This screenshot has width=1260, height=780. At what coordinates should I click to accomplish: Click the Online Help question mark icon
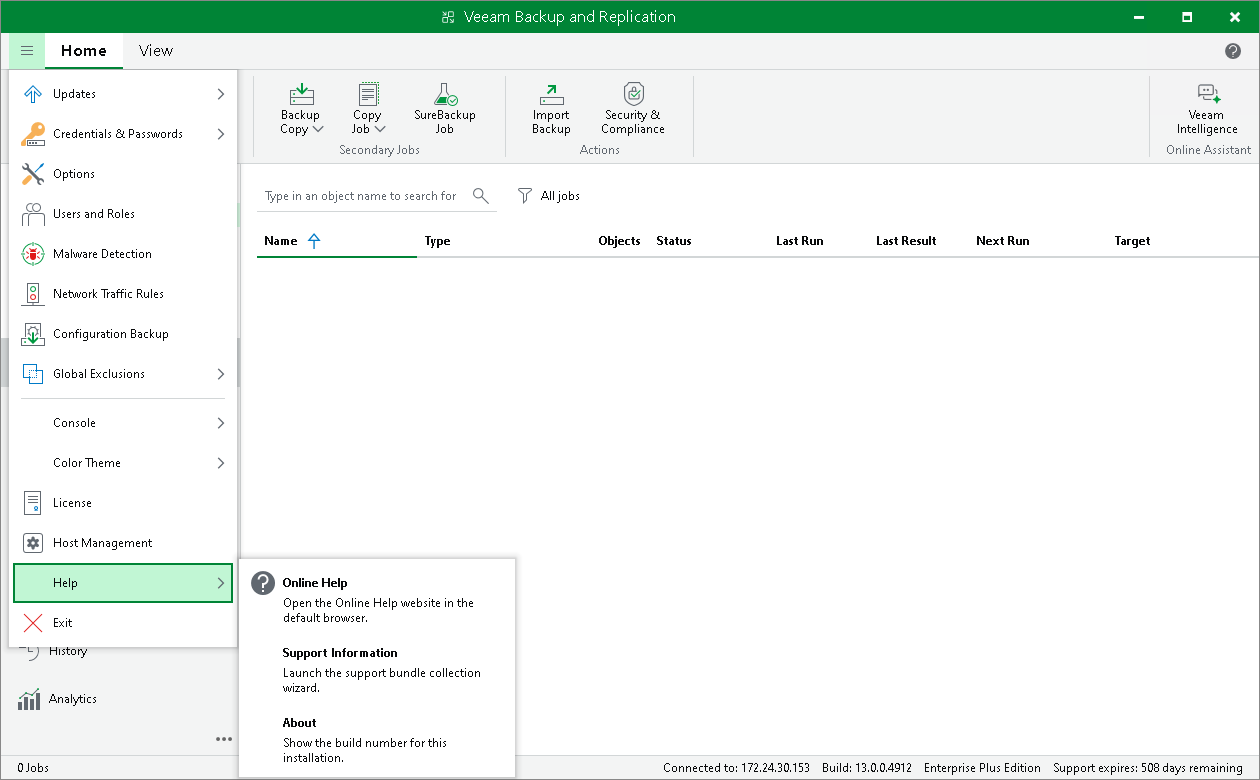[x=263, y=583]
